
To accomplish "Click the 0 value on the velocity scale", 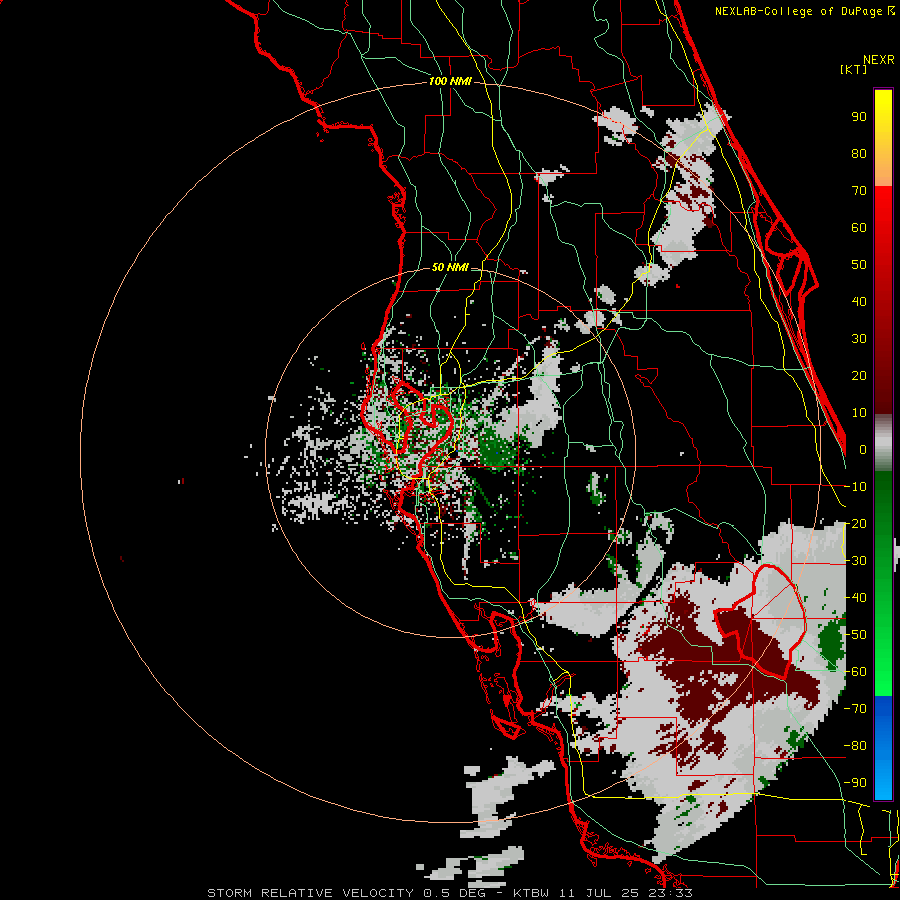I will 863,449.
